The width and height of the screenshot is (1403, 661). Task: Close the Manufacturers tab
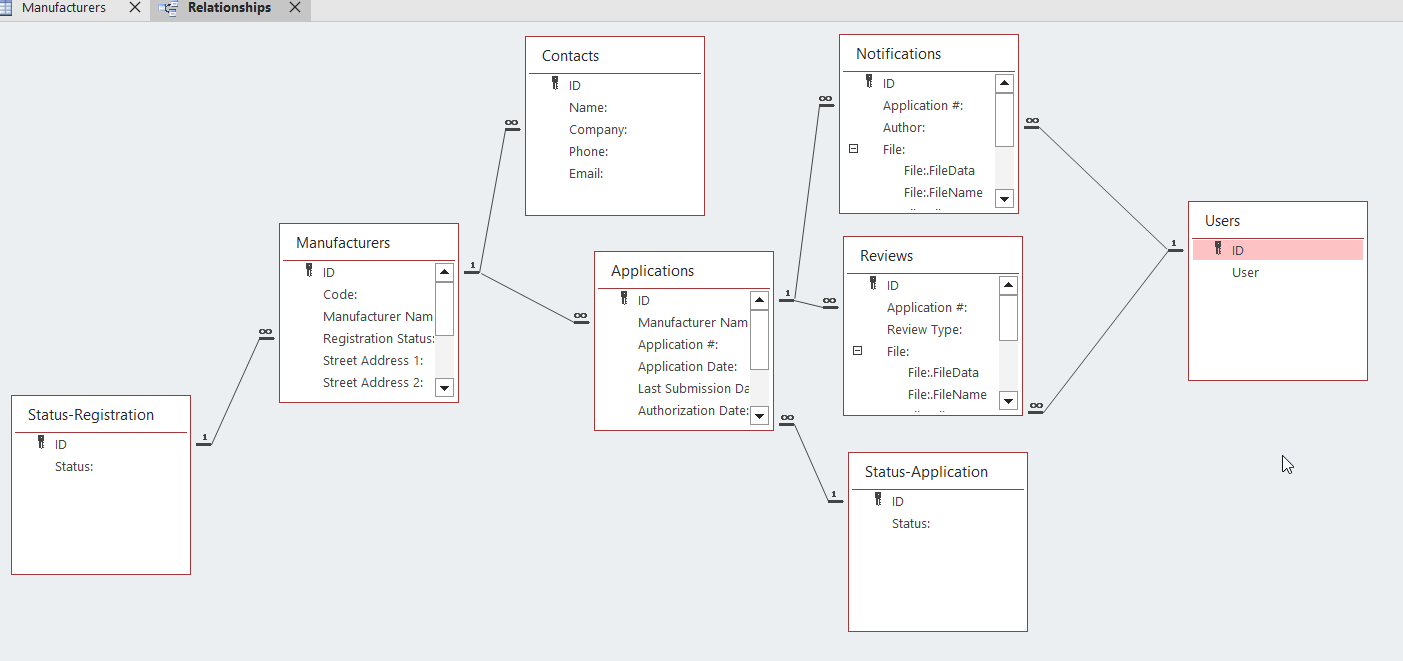pos(135,8)
